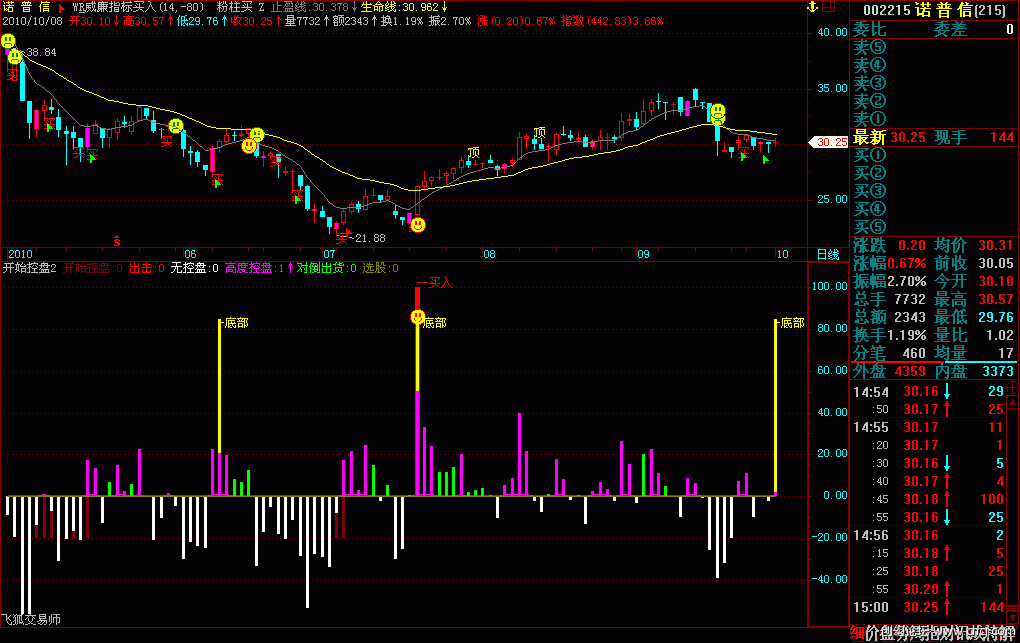Click the 粉柱买 indicator label
Viewport: 1020px width, 643px height.
[234, 7]
